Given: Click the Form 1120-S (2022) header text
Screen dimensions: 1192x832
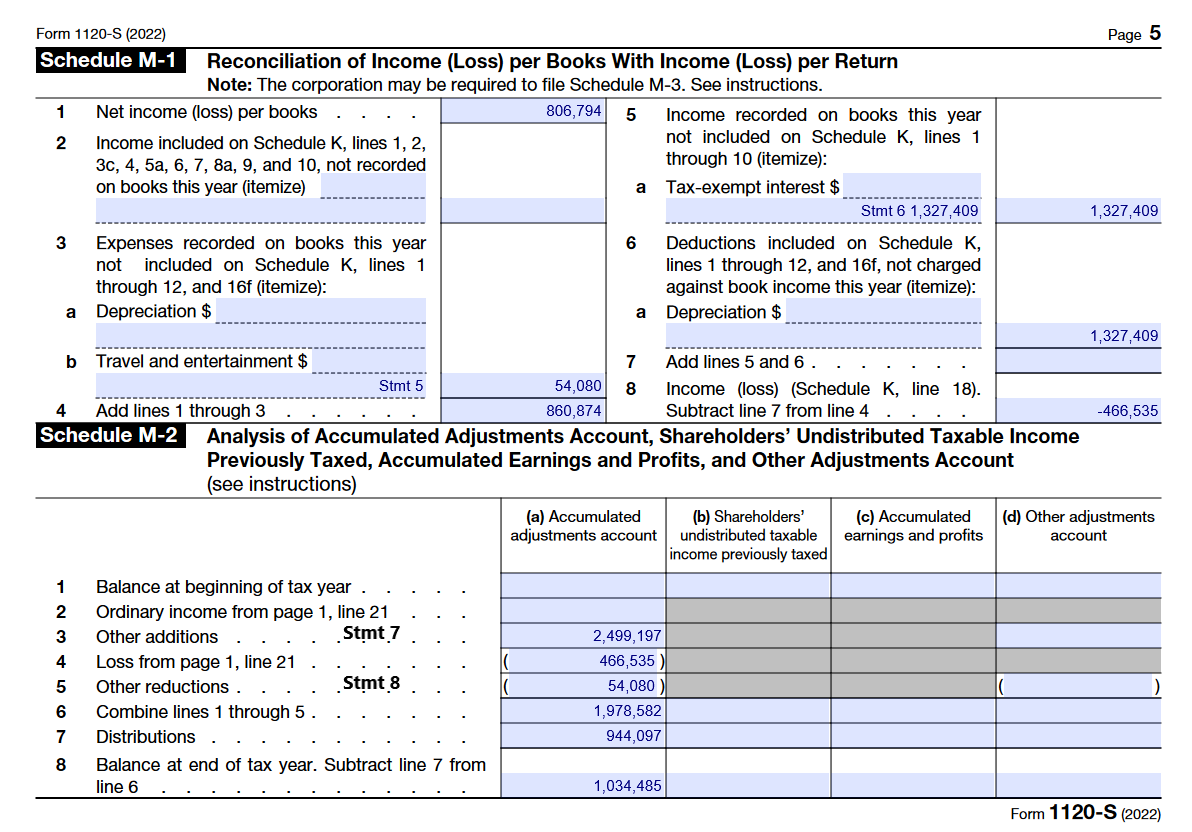Looking at the screenshot, I should [x=100, y=33].
